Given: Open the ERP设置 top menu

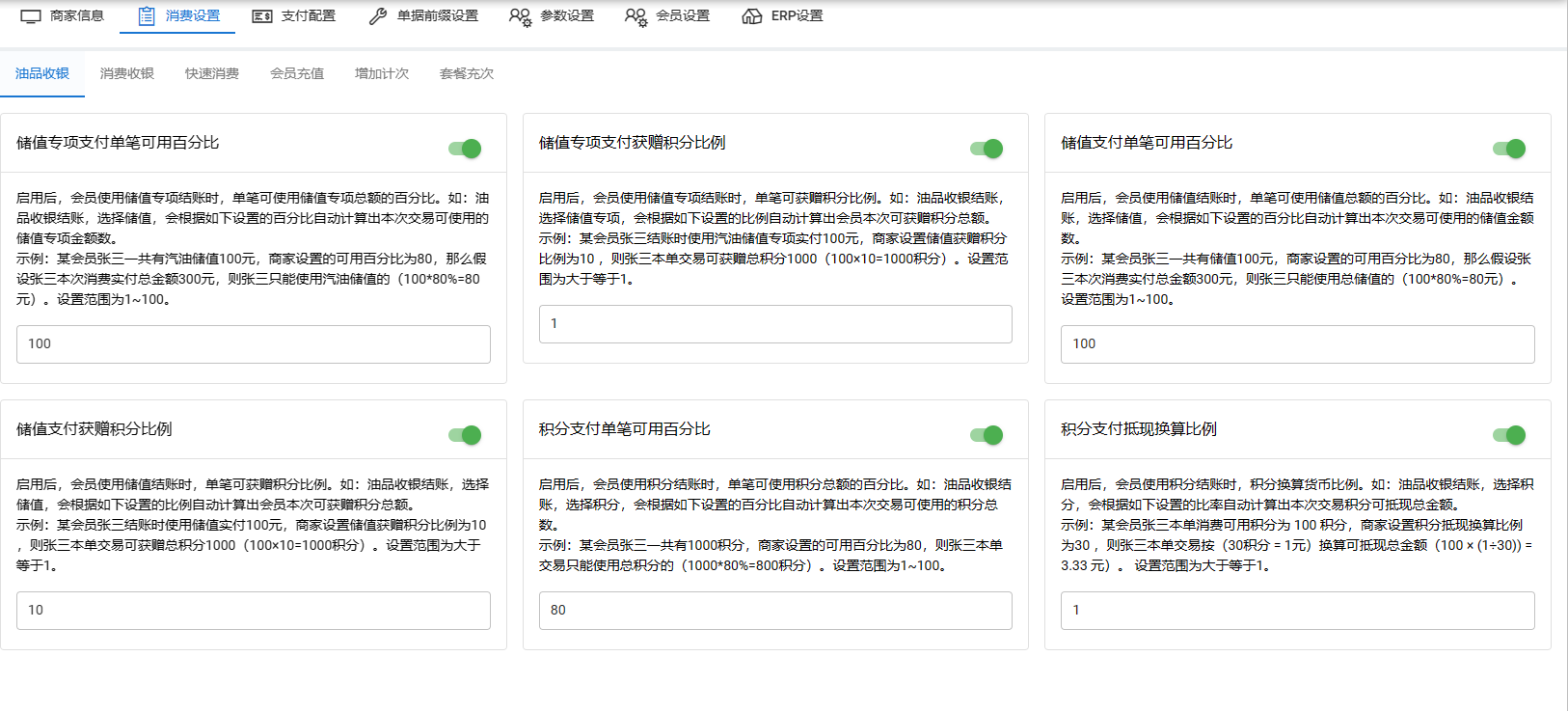Looking at the screenshot, I should click(x=782, y=16).
